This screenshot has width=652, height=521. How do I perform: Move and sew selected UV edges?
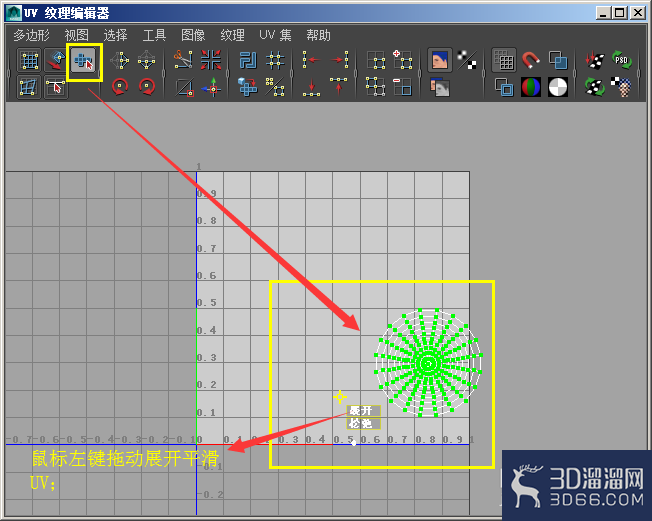pyautogui.click(x=211, y=87)
